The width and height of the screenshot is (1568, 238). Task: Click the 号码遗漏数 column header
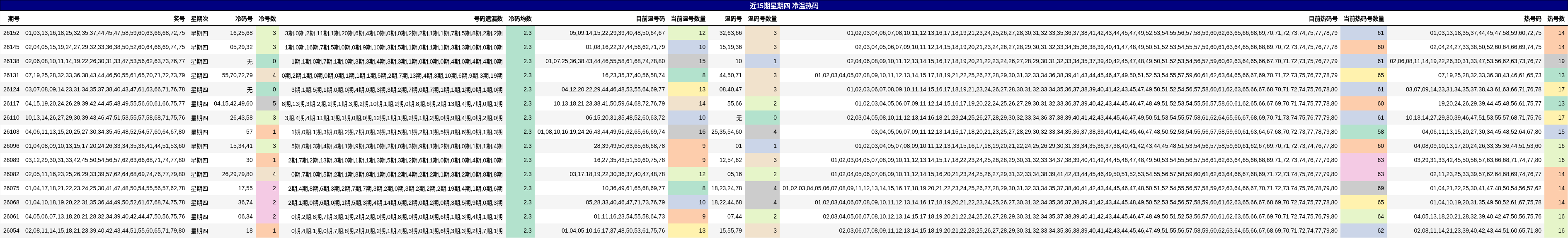pos(487,19)
